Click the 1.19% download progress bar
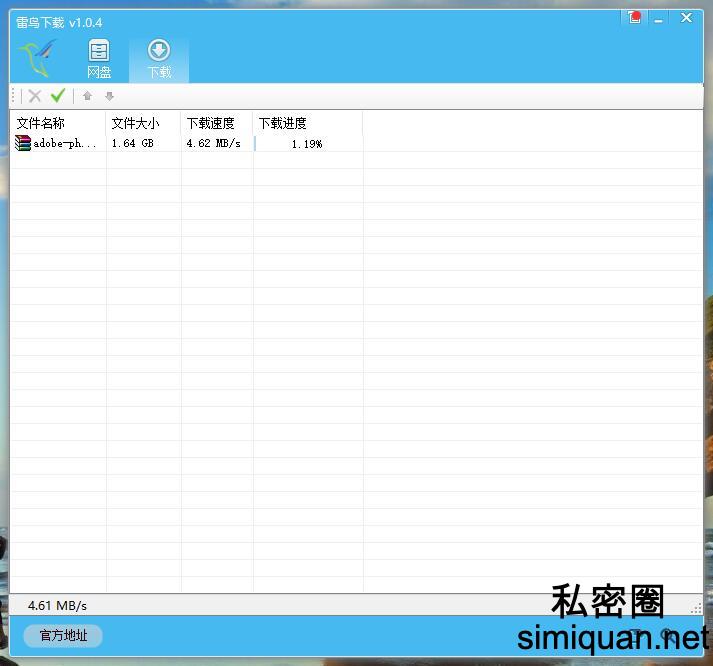 pos(307,144)
